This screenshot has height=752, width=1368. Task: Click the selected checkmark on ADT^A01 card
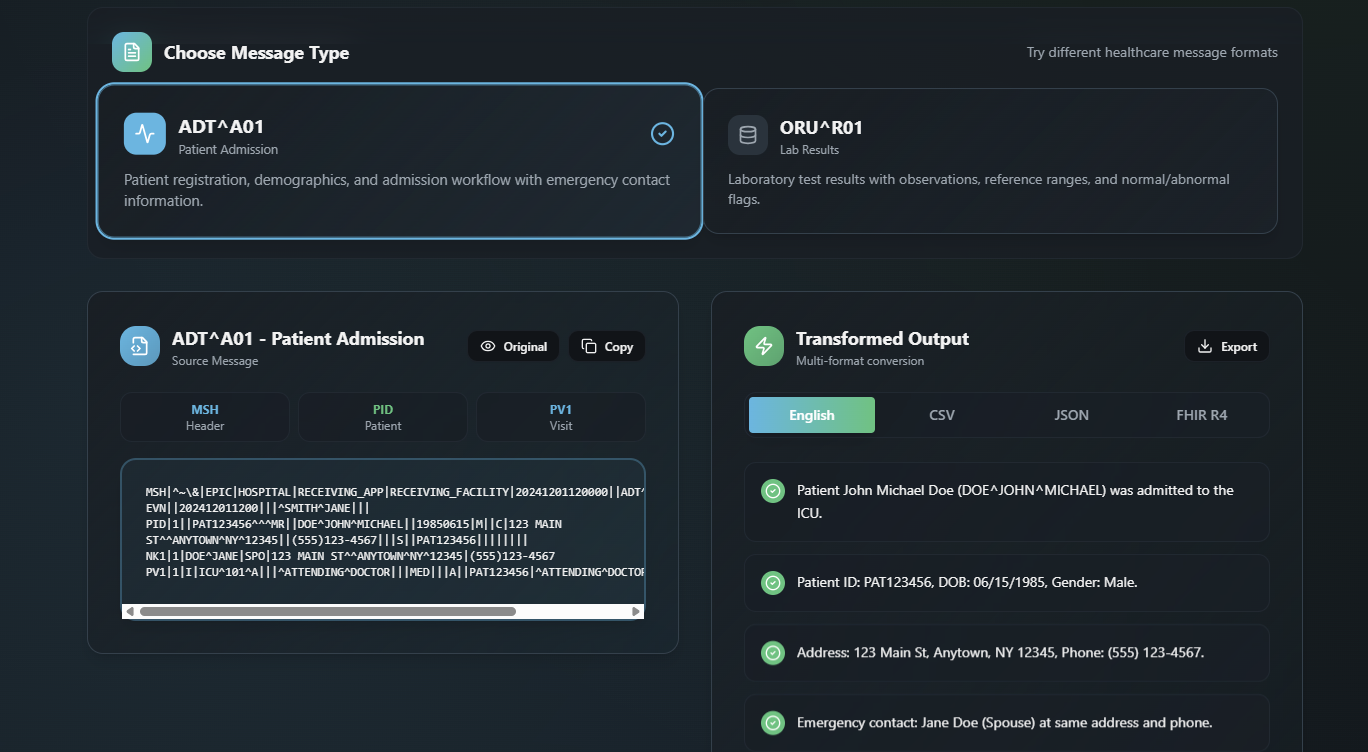click(662, 133)
